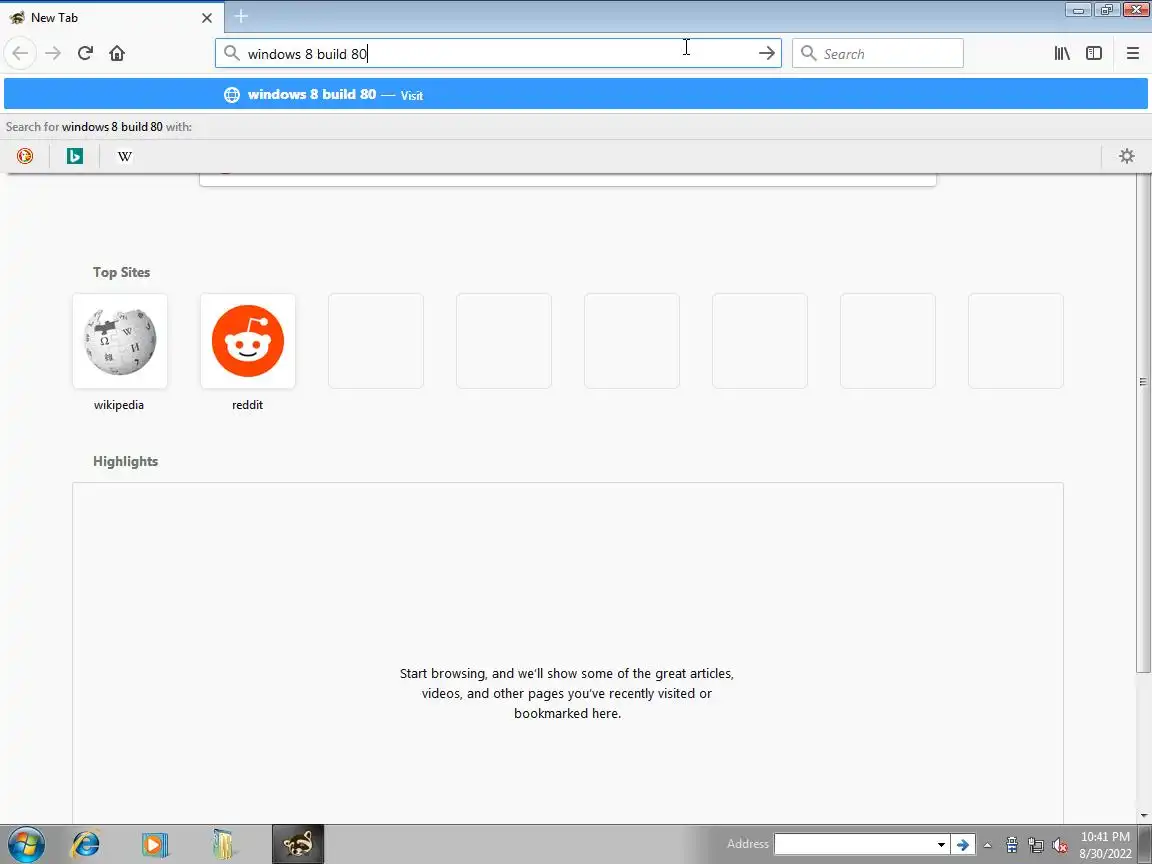Click the forward navigation arrow
Image resolution: width=1152 pixels, height=864 pixels.
[53, 53]
